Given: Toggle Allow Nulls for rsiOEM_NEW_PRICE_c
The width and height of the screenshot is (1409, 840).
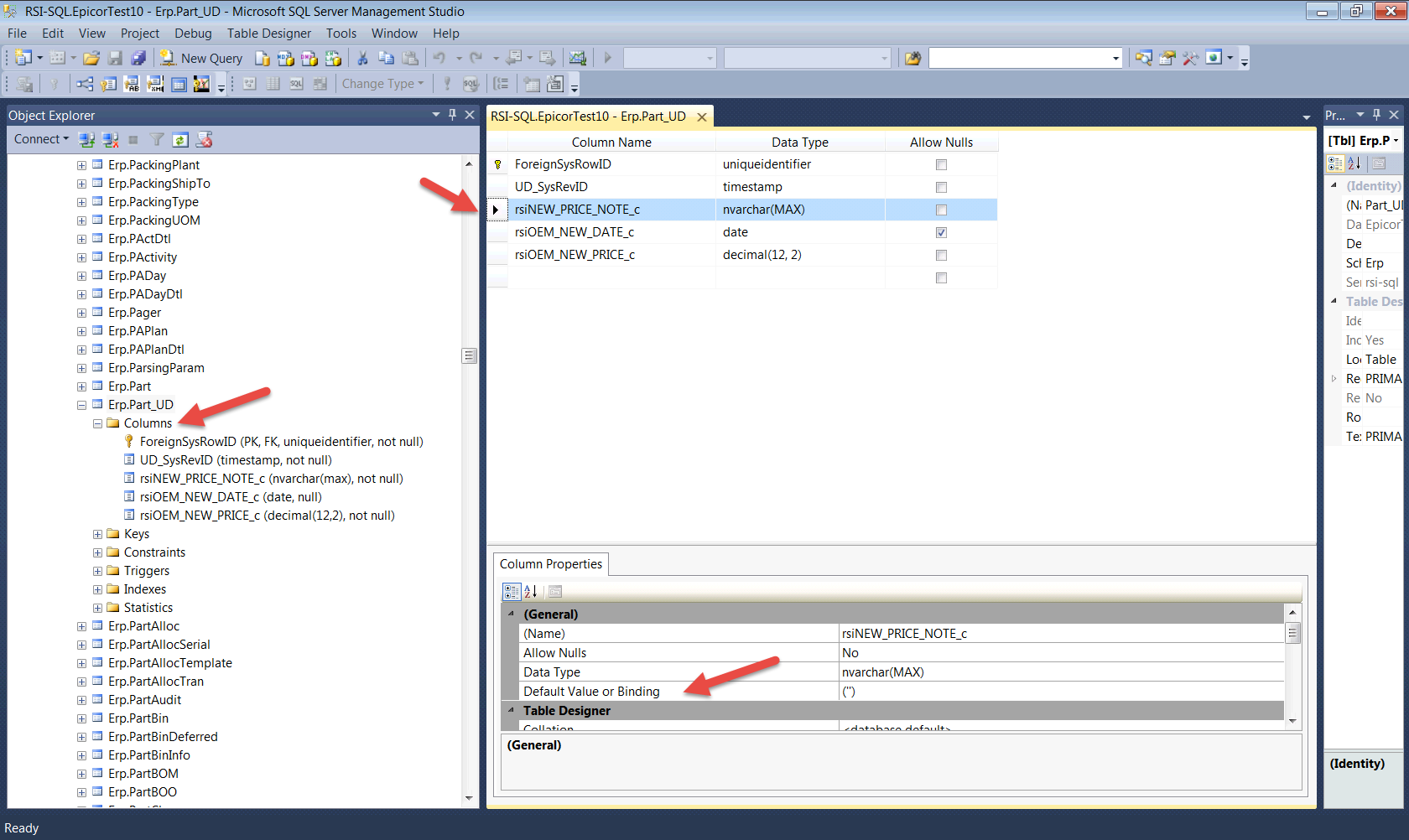Looking at the screenshot, I should [x=941, y=256].
